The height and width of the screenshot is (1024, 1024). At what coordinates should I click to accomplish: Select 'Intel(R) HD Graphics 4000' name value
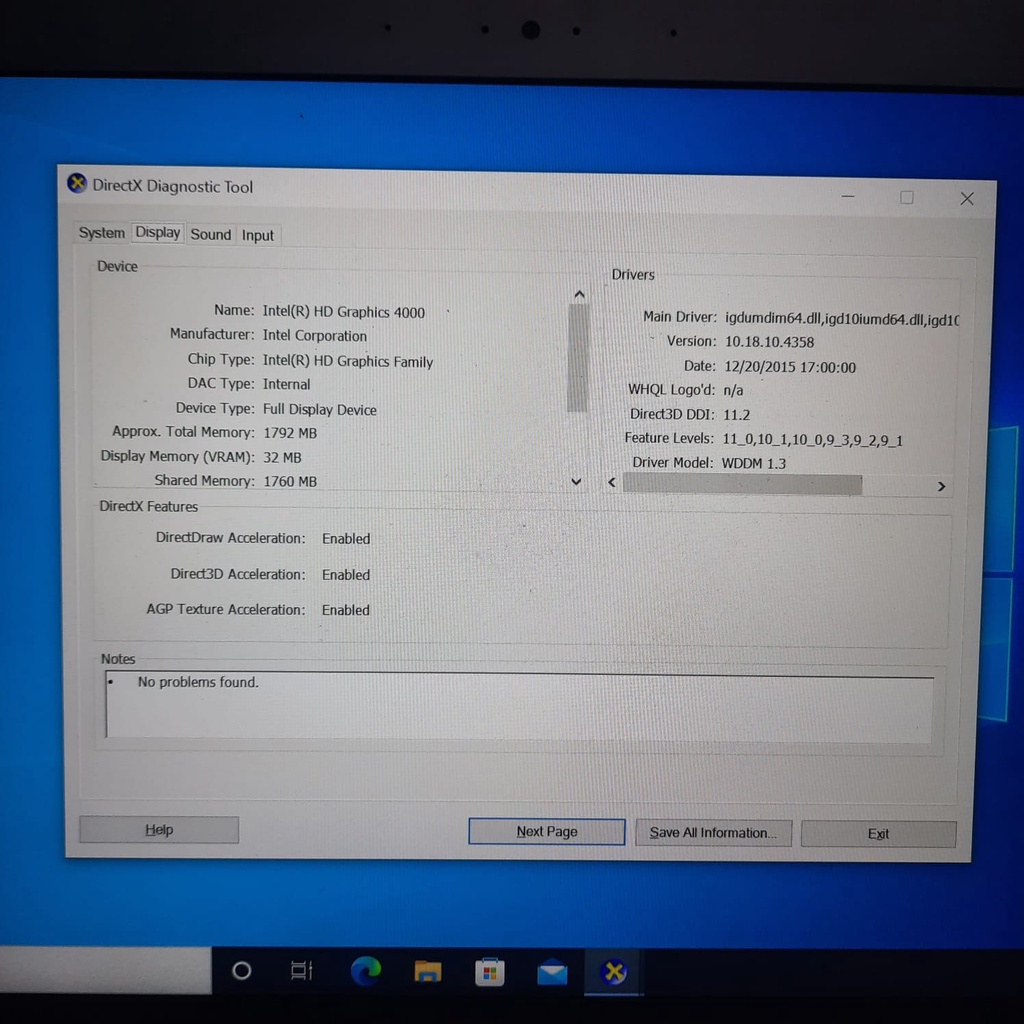tap(344, 312)
